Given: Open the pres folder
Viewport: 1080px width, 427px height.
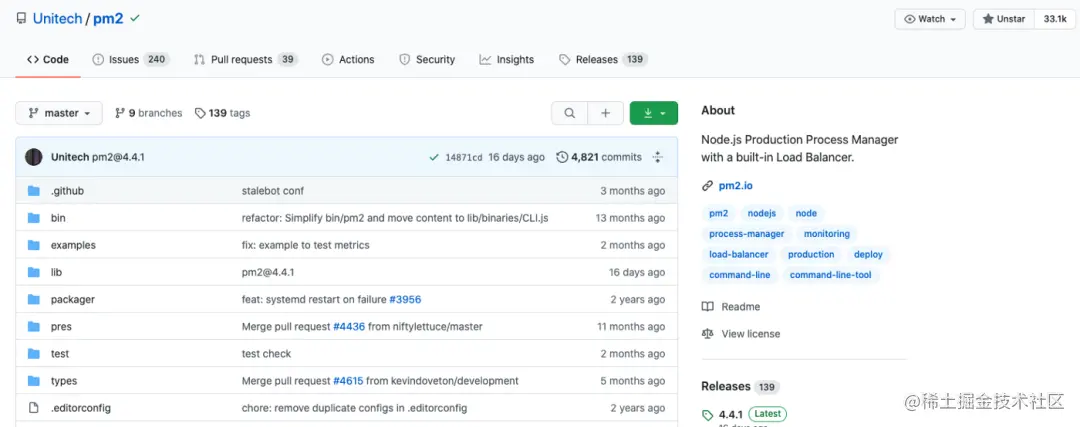Looking at the screenshot, I should click(x=61, y=326).
